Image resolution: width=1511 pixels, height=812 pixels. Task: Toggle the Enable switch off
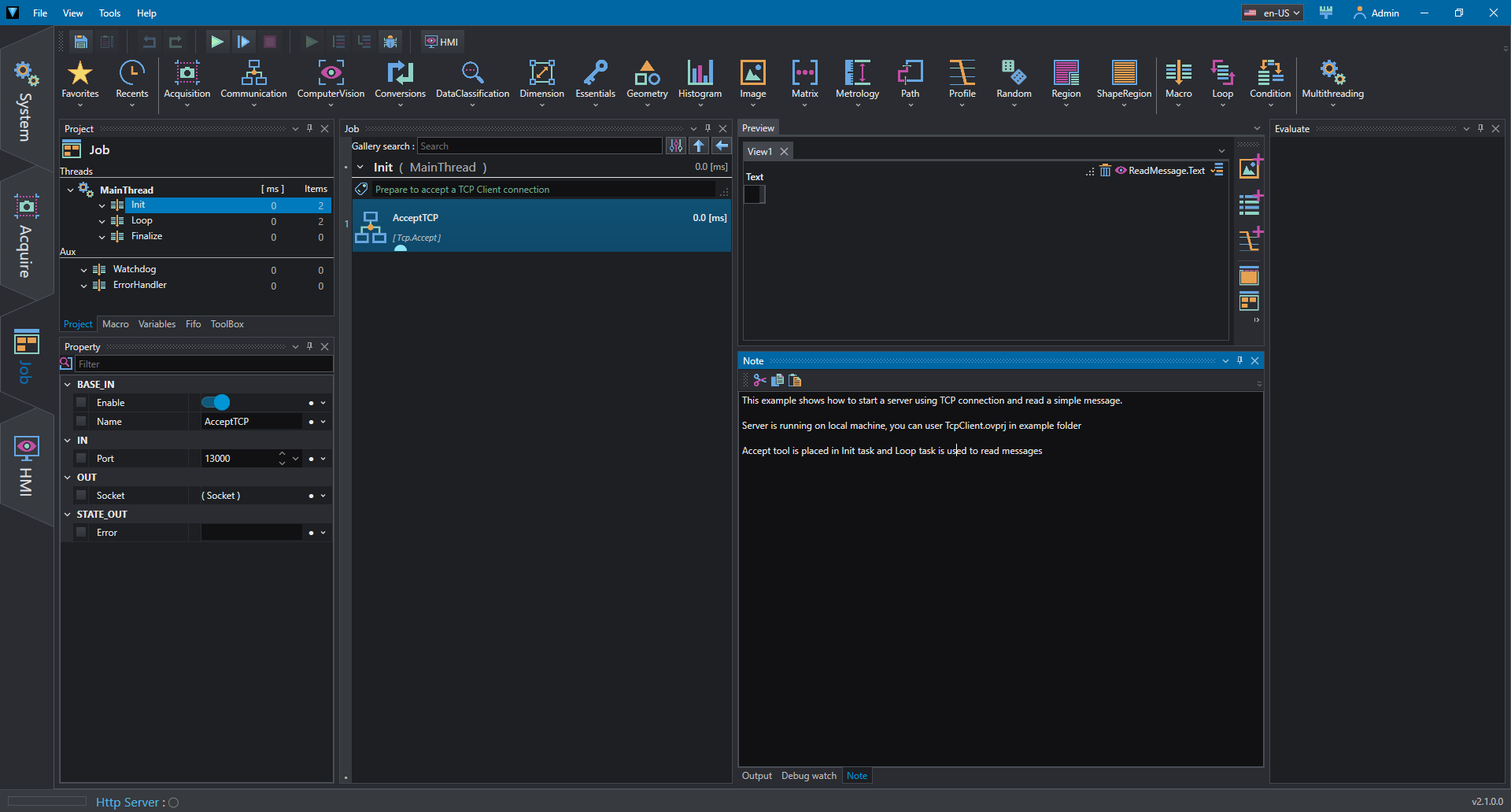pyautogui.click(x=216, y=403)
